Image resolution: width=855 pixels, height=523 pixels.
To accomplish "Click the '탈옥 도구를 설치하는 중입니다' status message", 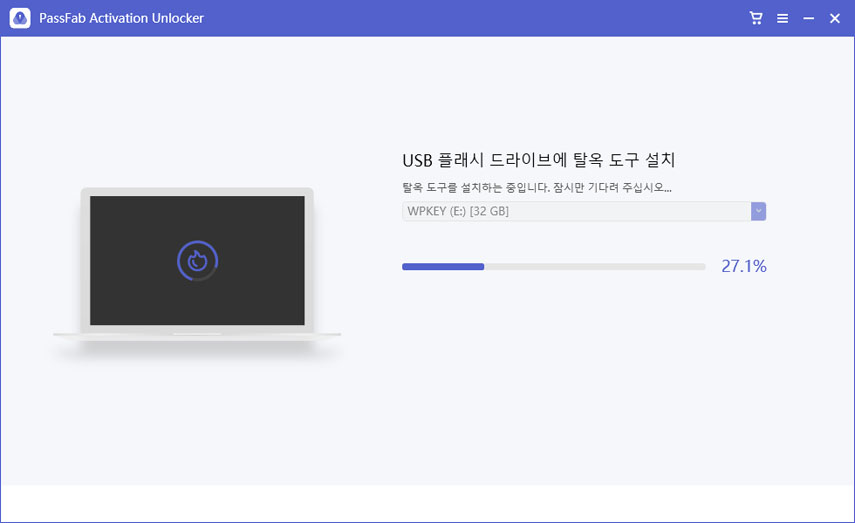I will point(536,187).
